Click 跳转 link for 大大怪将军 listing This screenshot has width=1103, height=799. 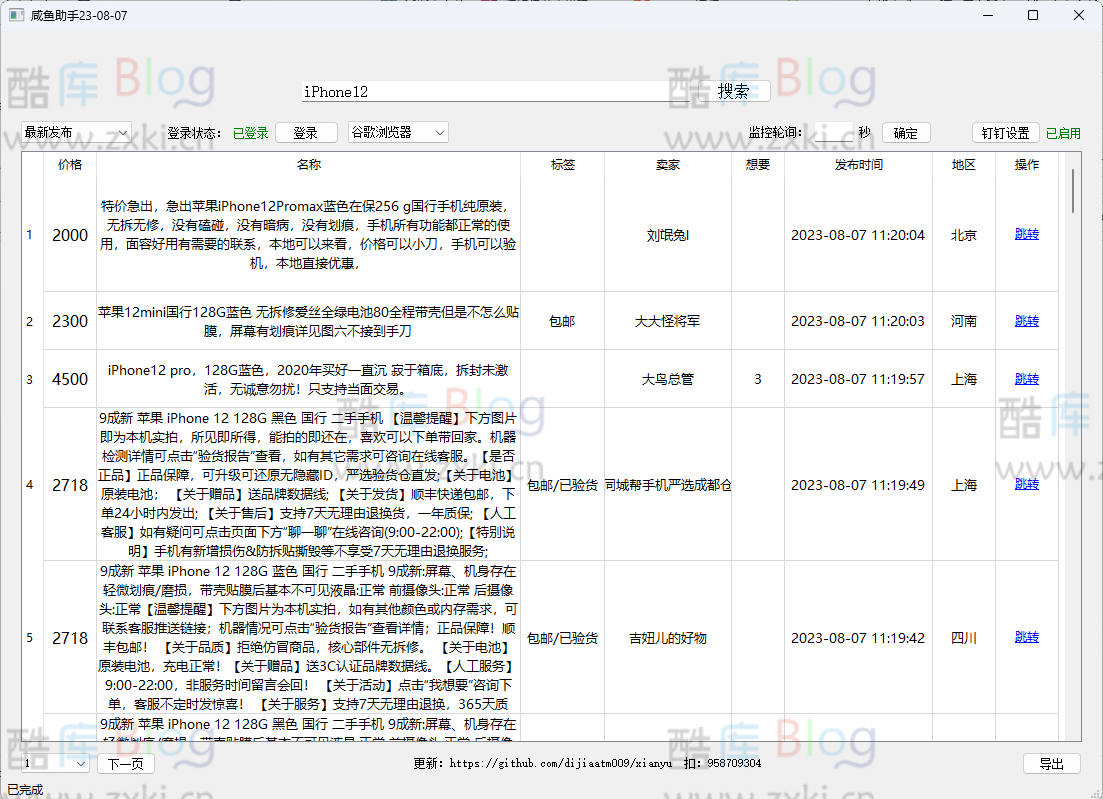[x=1026, y=320]
